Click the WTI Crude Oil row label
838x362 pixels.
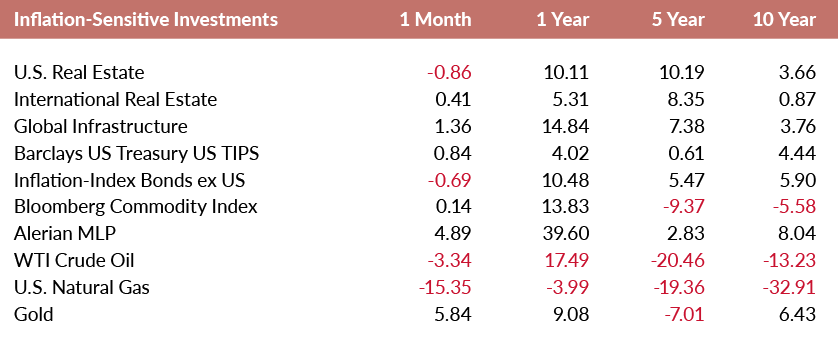pos(74,261)
